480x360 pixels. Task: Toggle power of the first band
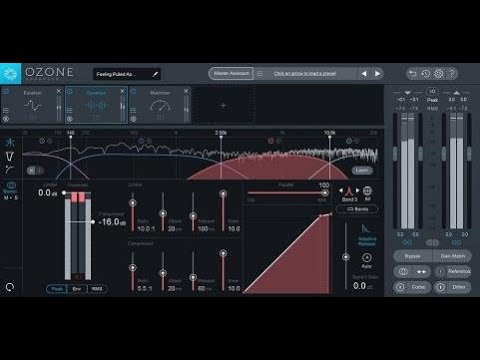point(42,141)
